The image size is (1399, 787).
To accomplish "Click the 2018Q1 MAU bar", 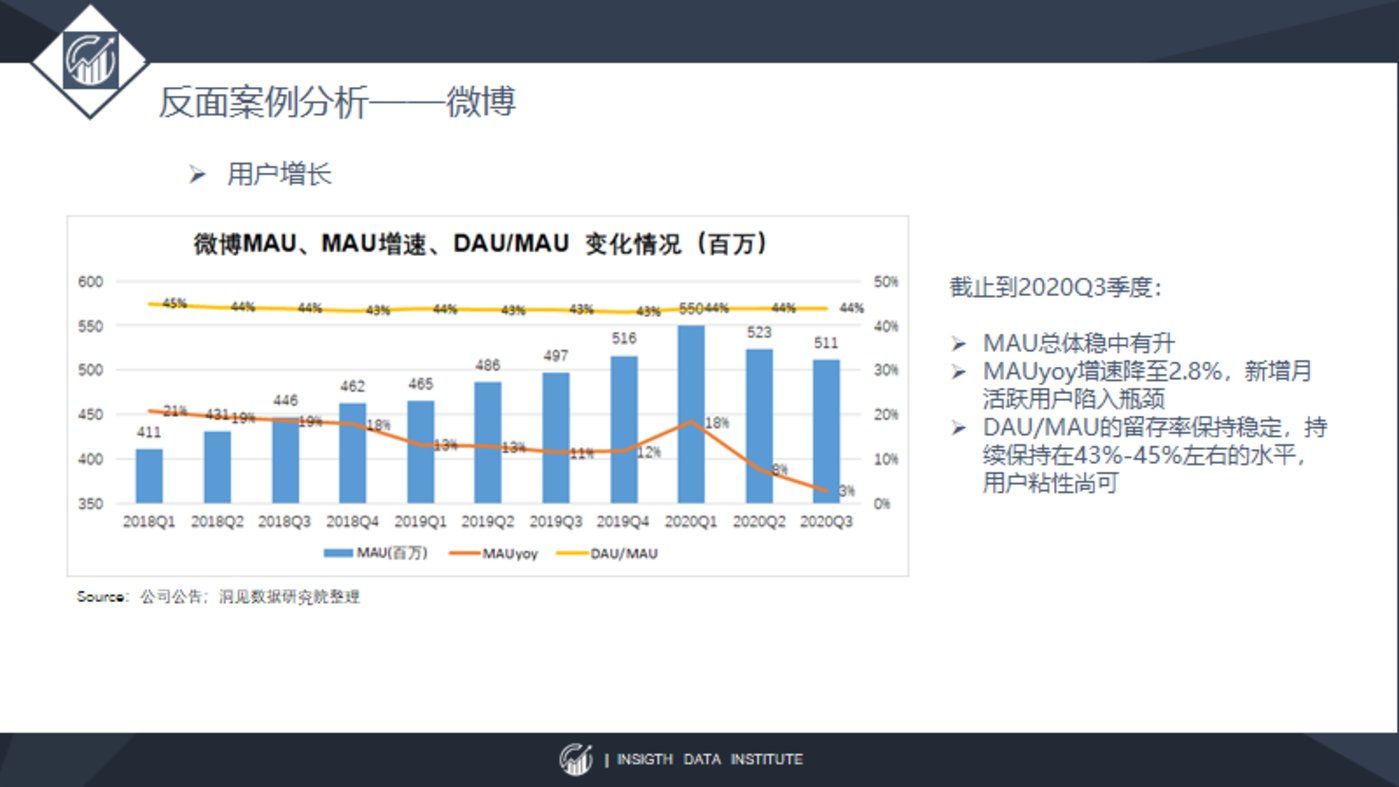I will pos(149,476).
